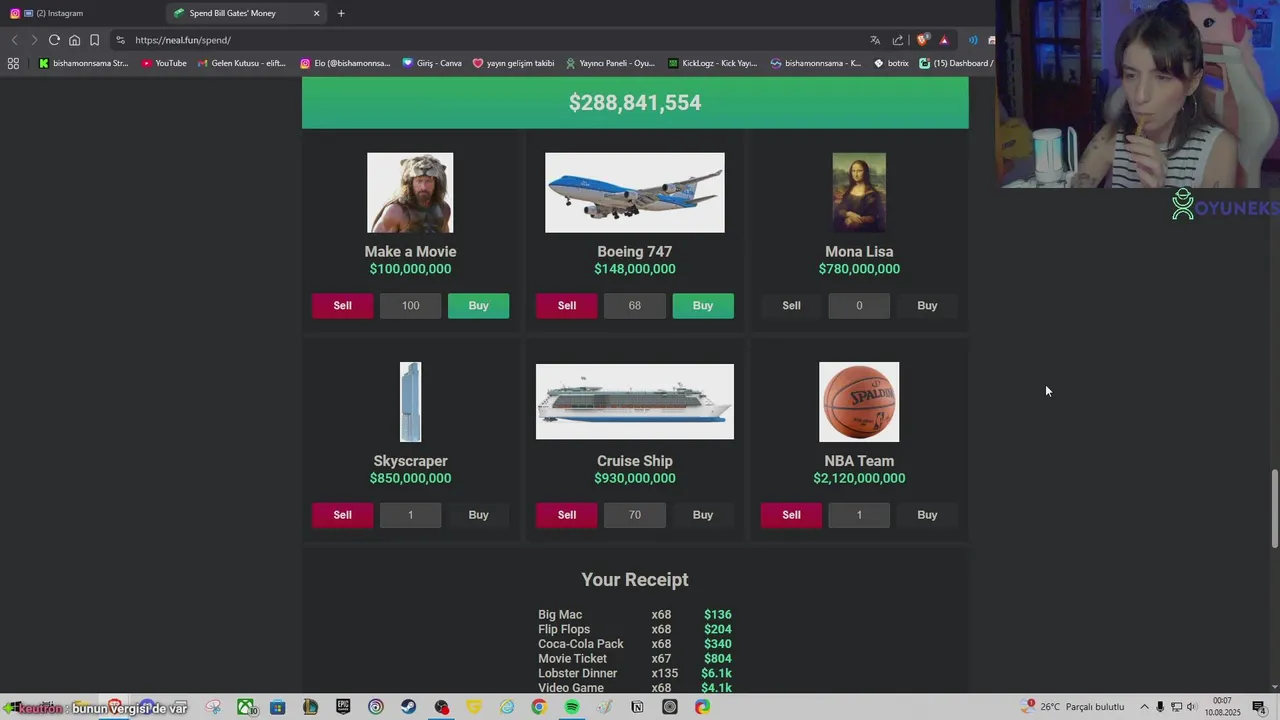Click the Skyscraper quantity field
This screenshot has width=1280, height=720.
point(410,514)
